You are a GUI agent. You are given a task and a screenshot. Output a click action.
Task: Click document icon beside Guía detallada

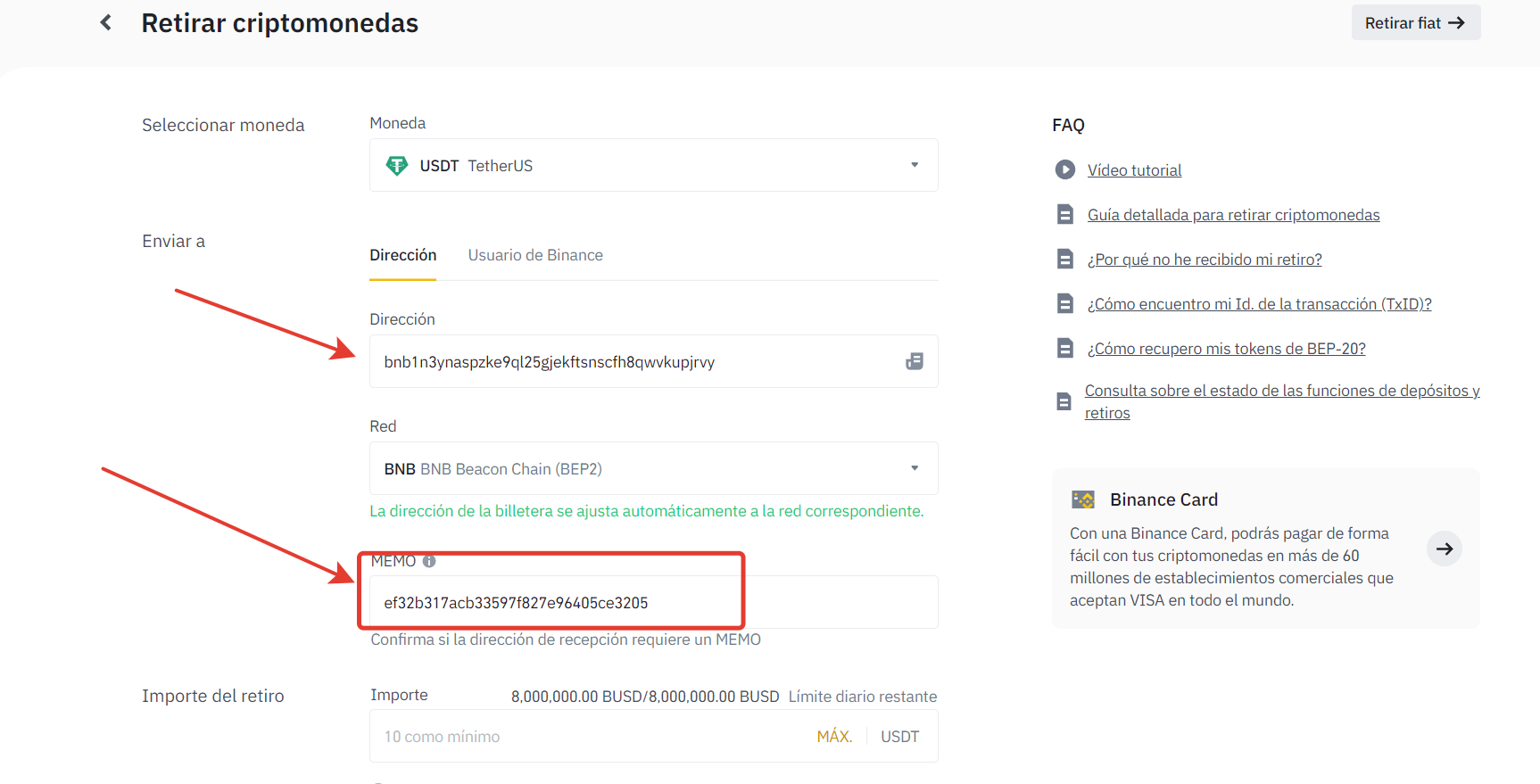pyautogui.click(x=1065, y=214)
